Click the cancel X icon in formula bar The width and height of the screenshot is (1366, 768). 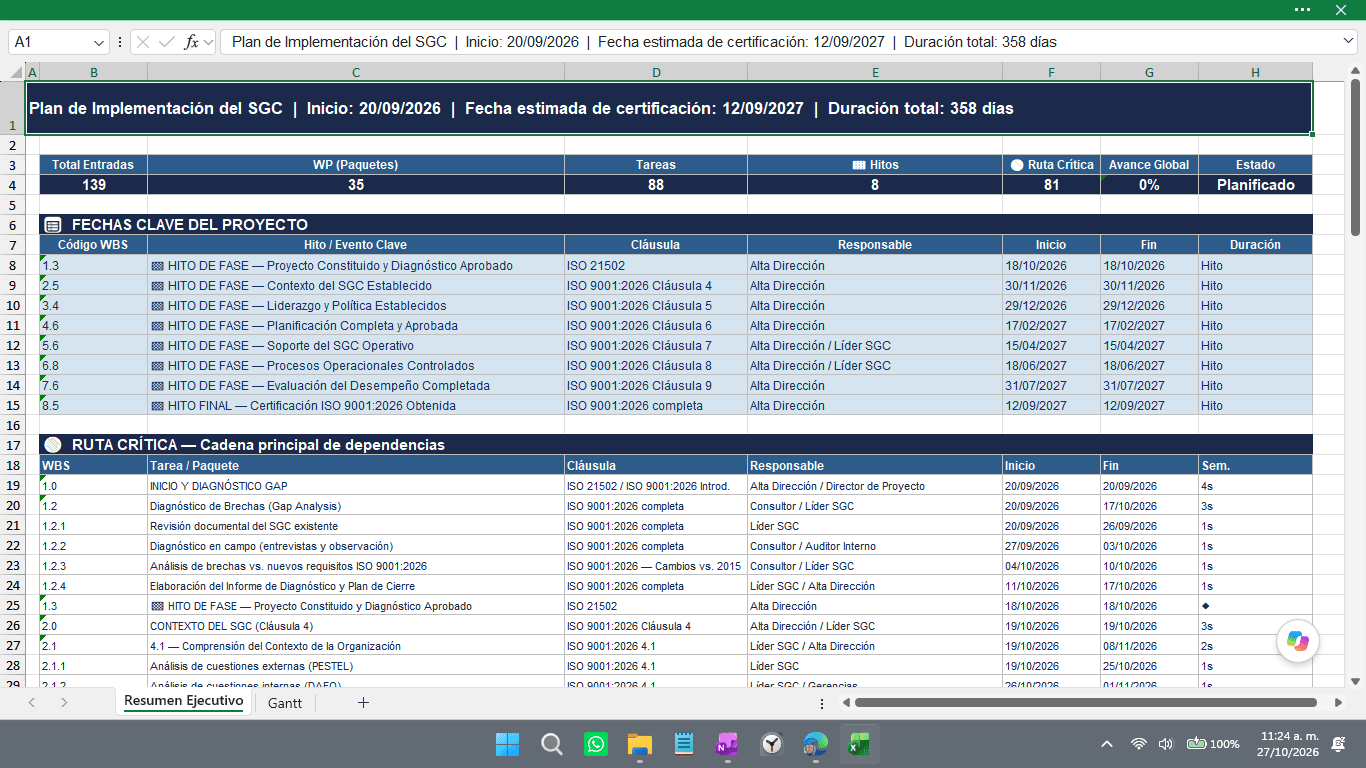143,42
